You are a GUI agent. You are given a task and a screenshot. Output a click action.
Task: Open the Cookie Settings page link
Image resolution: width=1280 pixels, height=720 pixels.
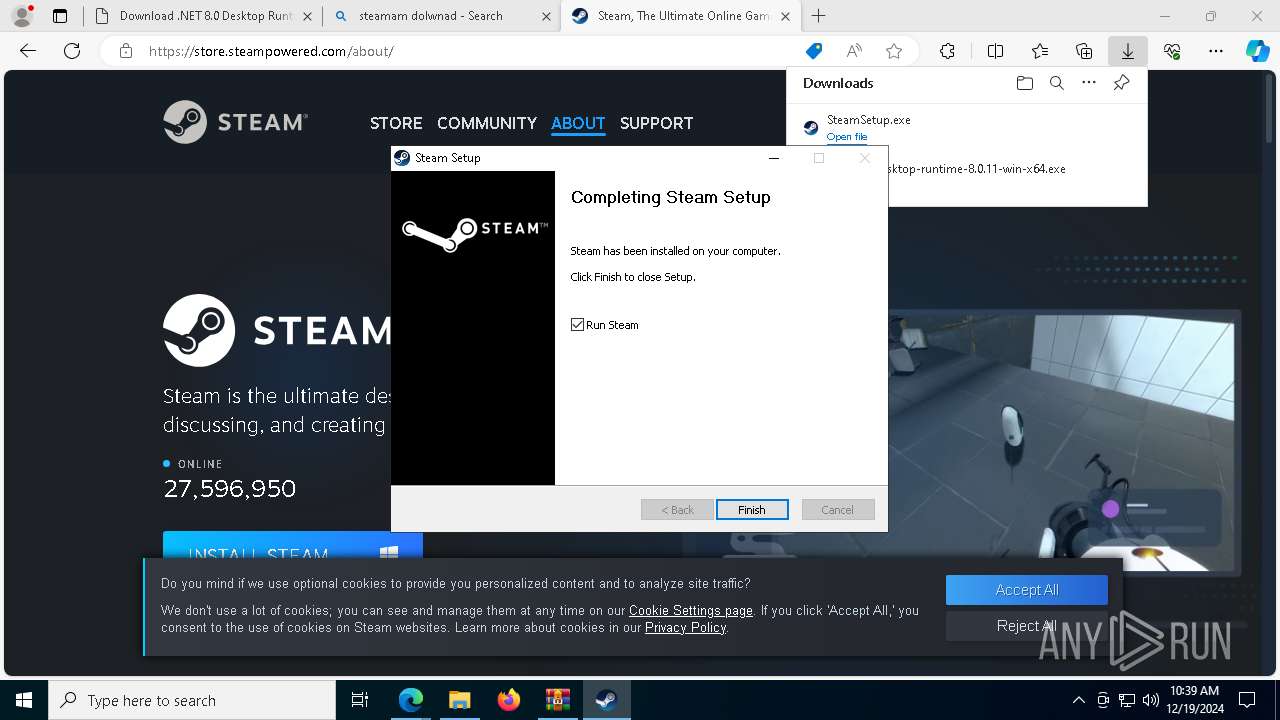[691, 610]
